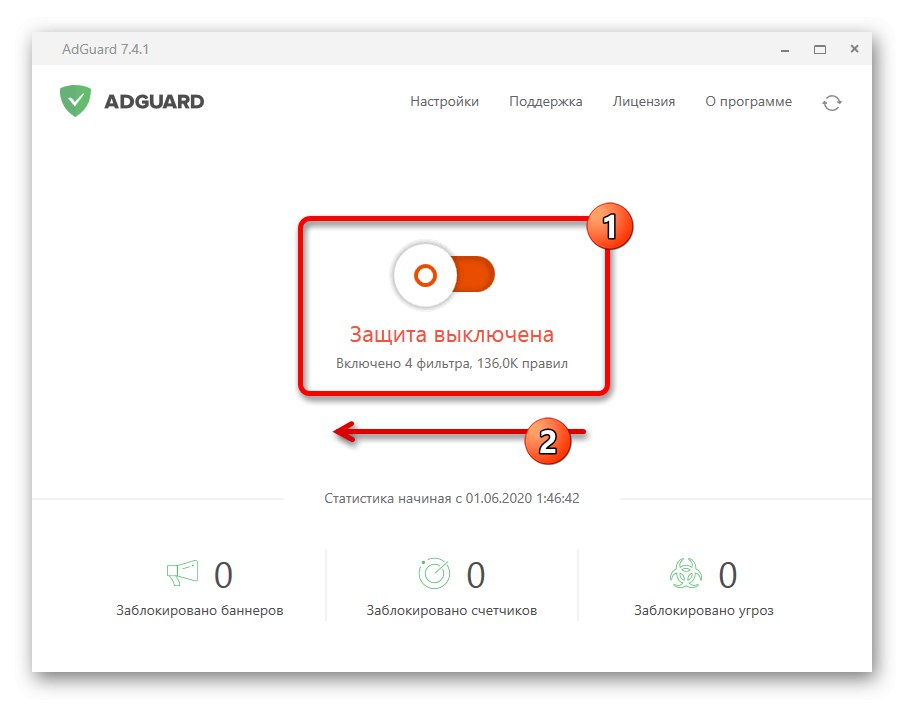904x704 pixels.
Task: Click the blocked banners count 0
Action: coord(223,575)
